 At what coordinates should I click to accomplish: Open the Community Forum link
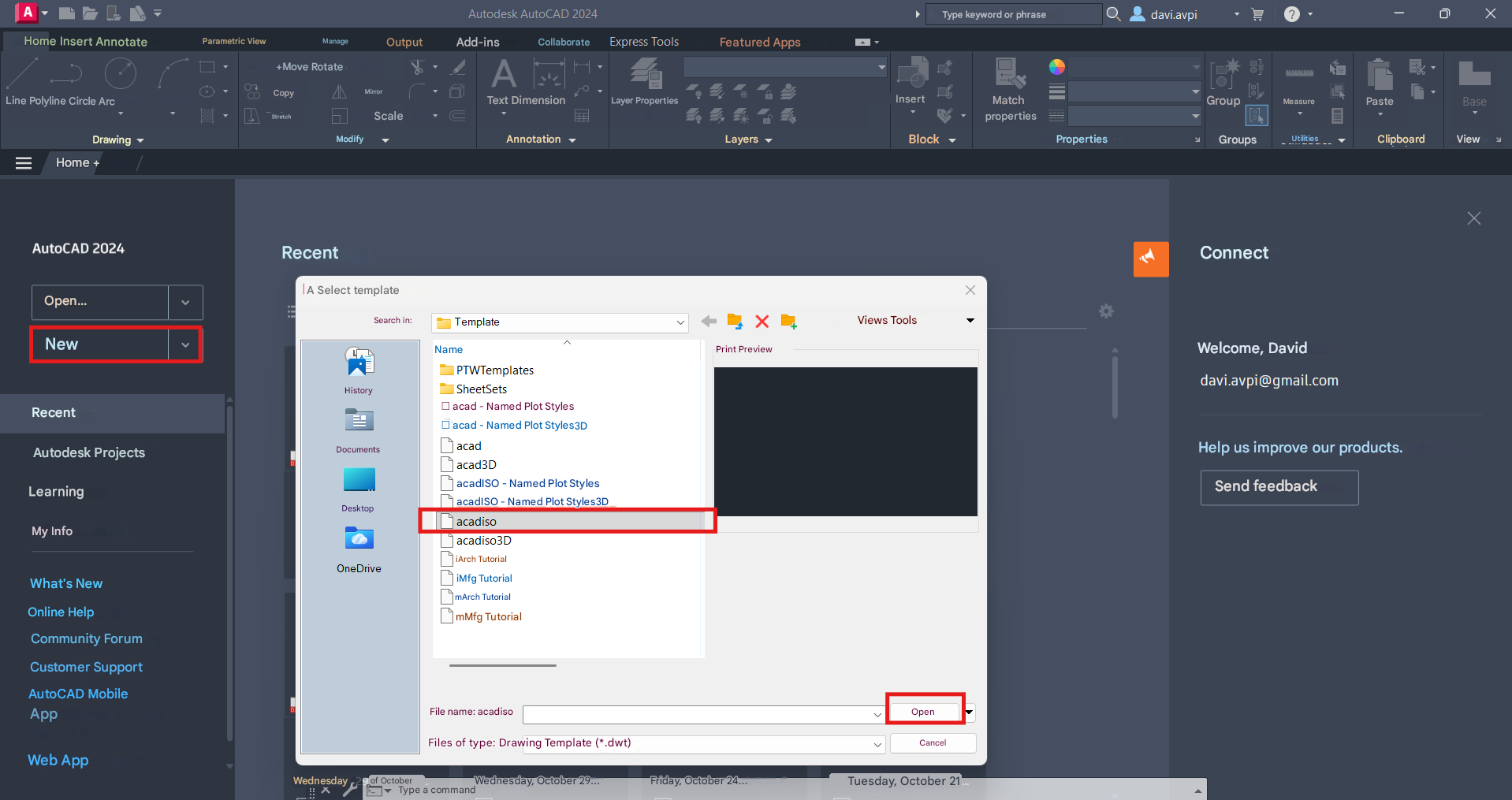tap(87, 638)
